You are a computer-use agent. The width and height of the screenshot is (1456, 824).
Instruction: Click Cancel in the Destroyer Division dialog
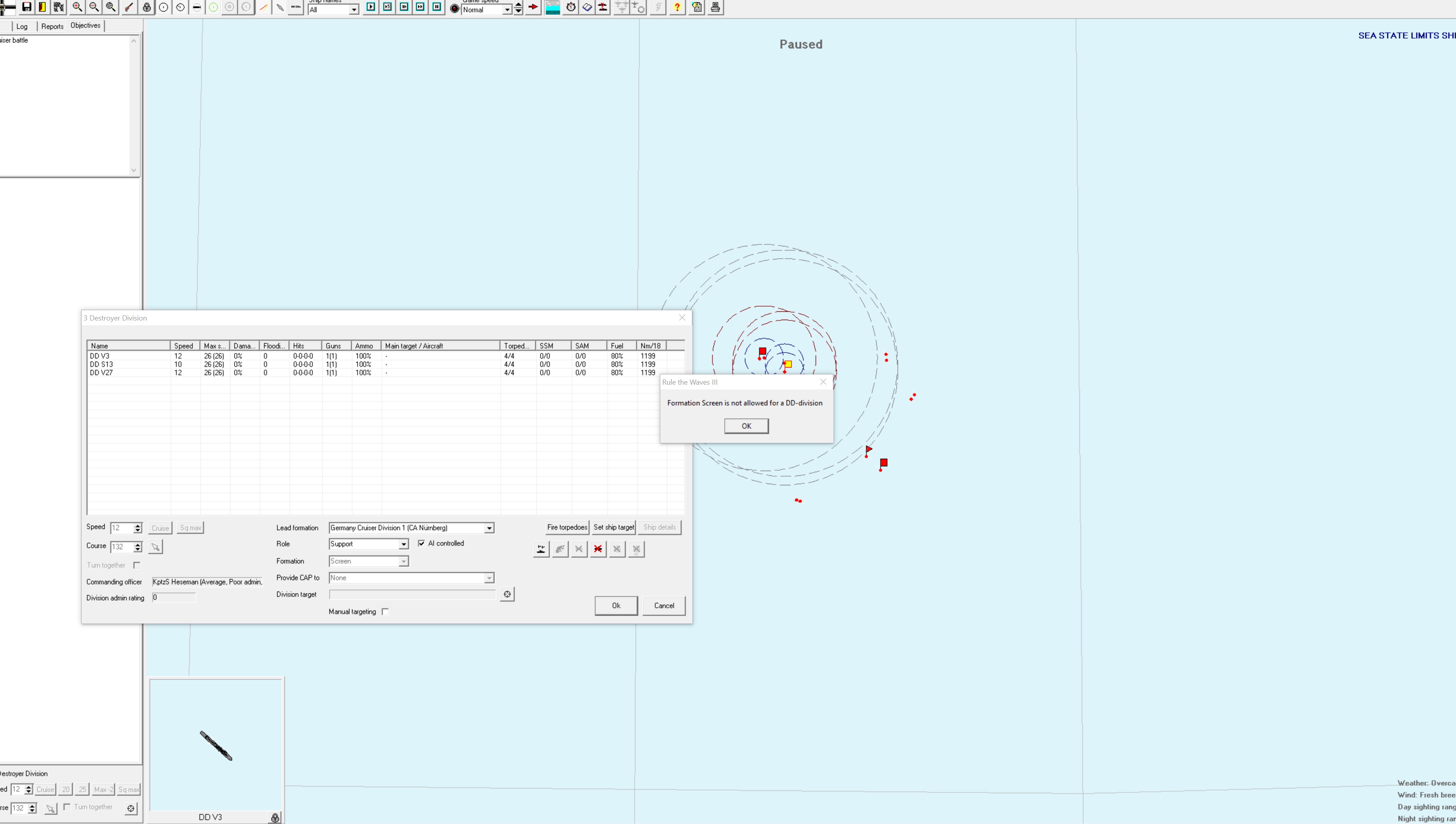pos(663,606)
